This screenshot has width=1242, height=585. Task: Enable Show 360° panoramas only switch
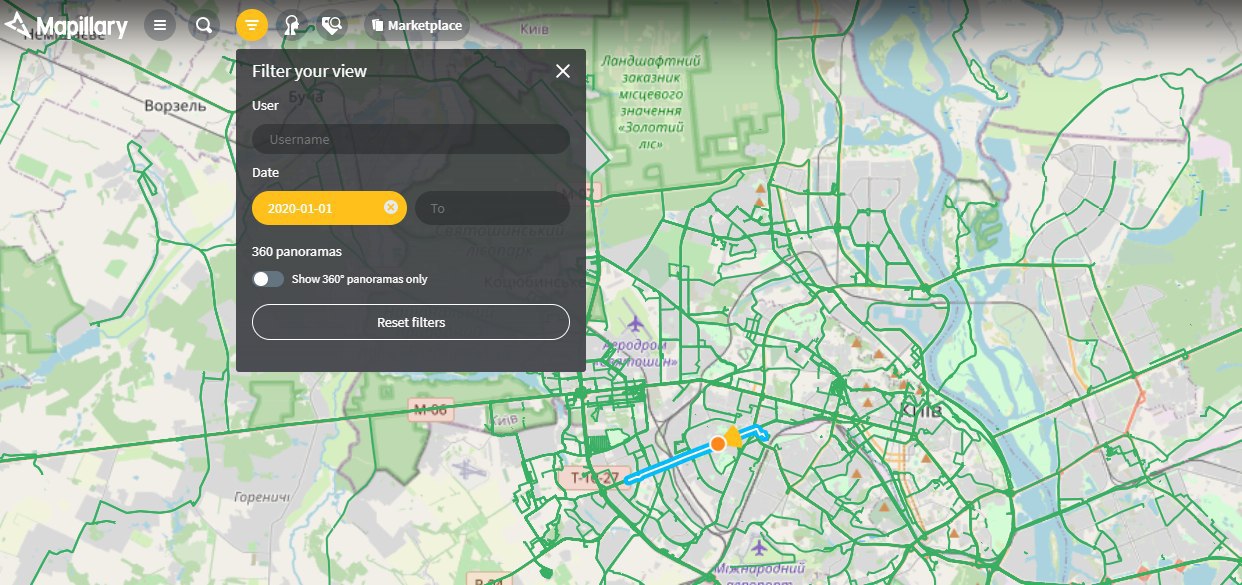[268, 279]
